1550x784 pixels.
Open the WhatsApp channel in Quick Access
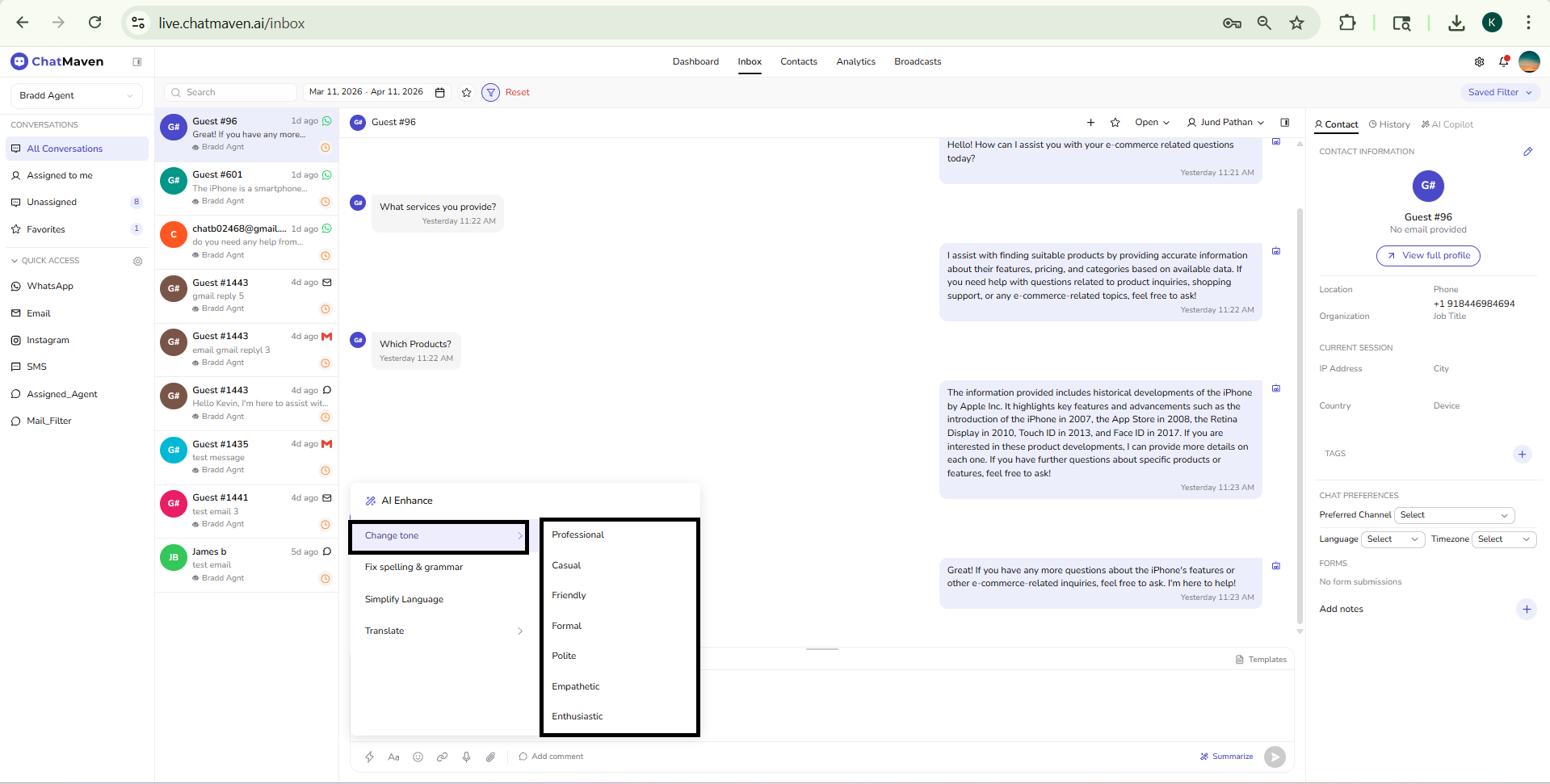tap(50, 286)
